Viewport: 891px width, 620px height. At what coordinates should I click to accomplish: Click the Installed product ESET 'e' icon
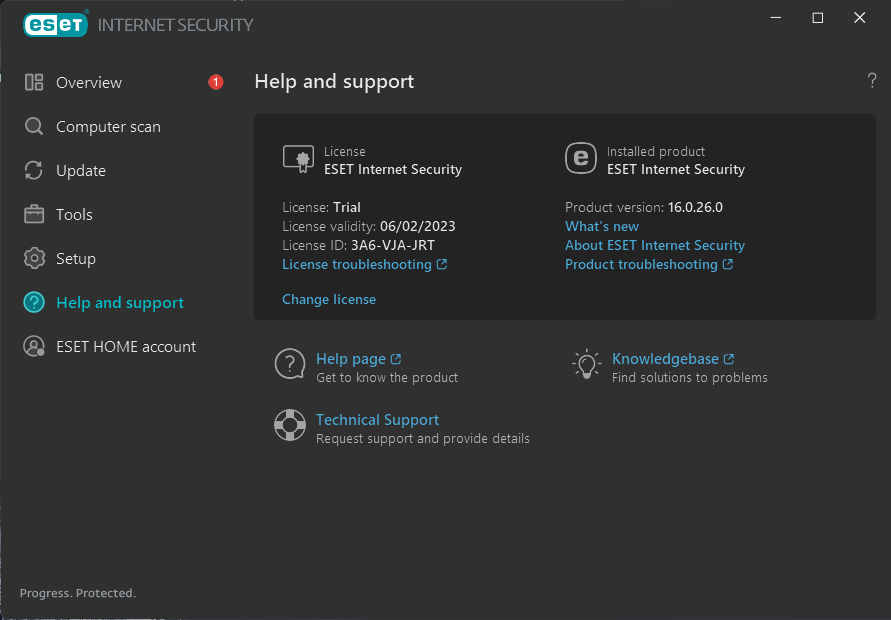tap(581, 158)
